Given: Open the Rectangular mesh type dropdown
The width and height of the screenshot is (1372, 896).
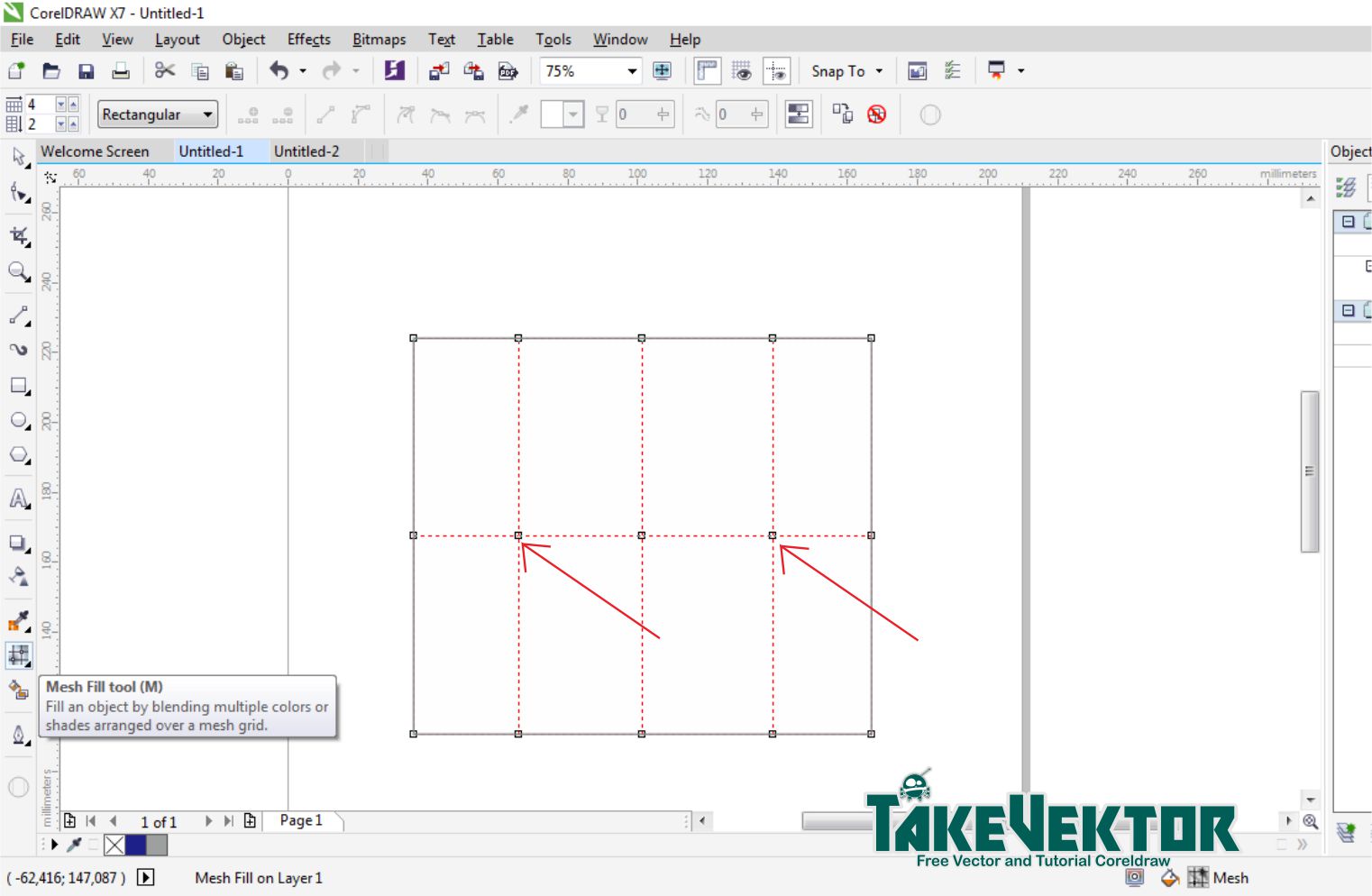Looking at the screenshot, I should 207,114.
